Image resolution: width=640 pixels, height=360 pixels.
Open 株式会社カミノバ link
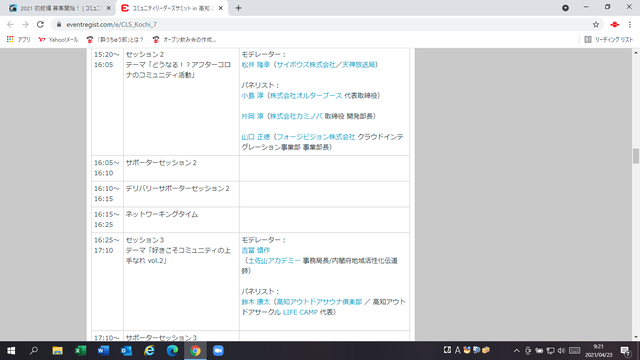pos(296,116)
